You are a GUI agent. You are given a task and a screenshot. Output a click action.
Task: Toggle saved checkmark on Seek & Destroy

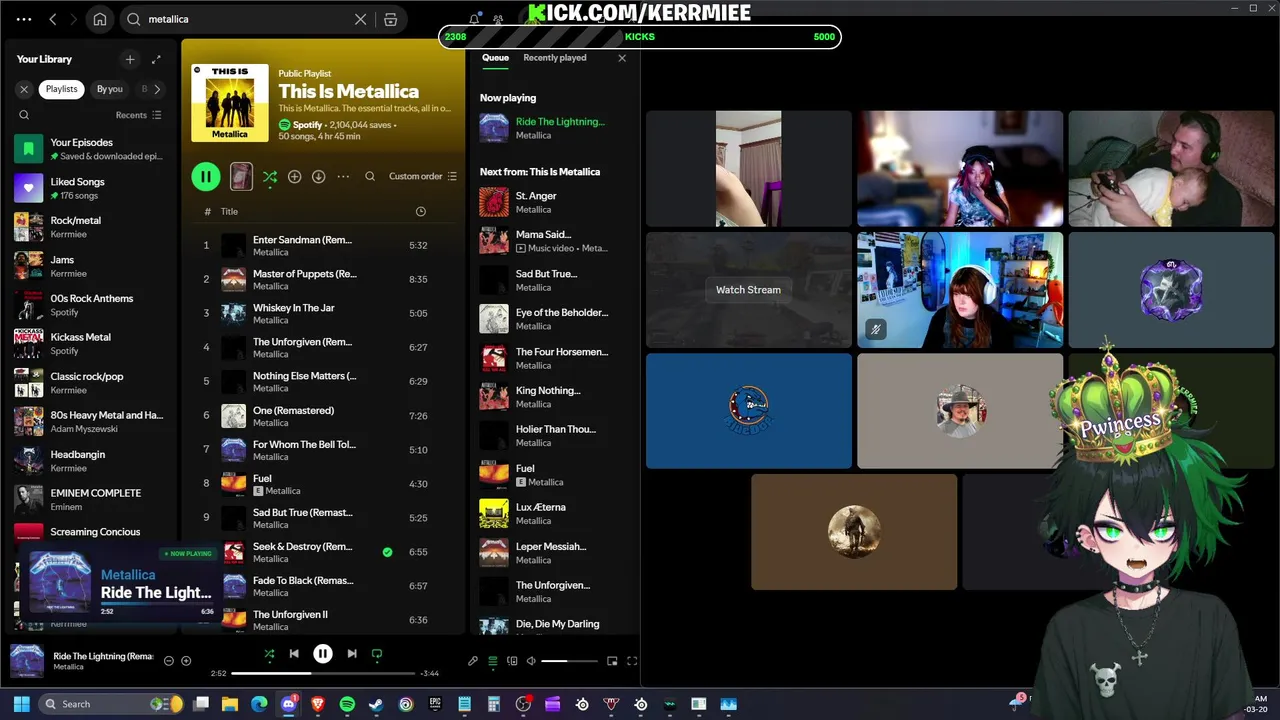click(x=387, y=552)
